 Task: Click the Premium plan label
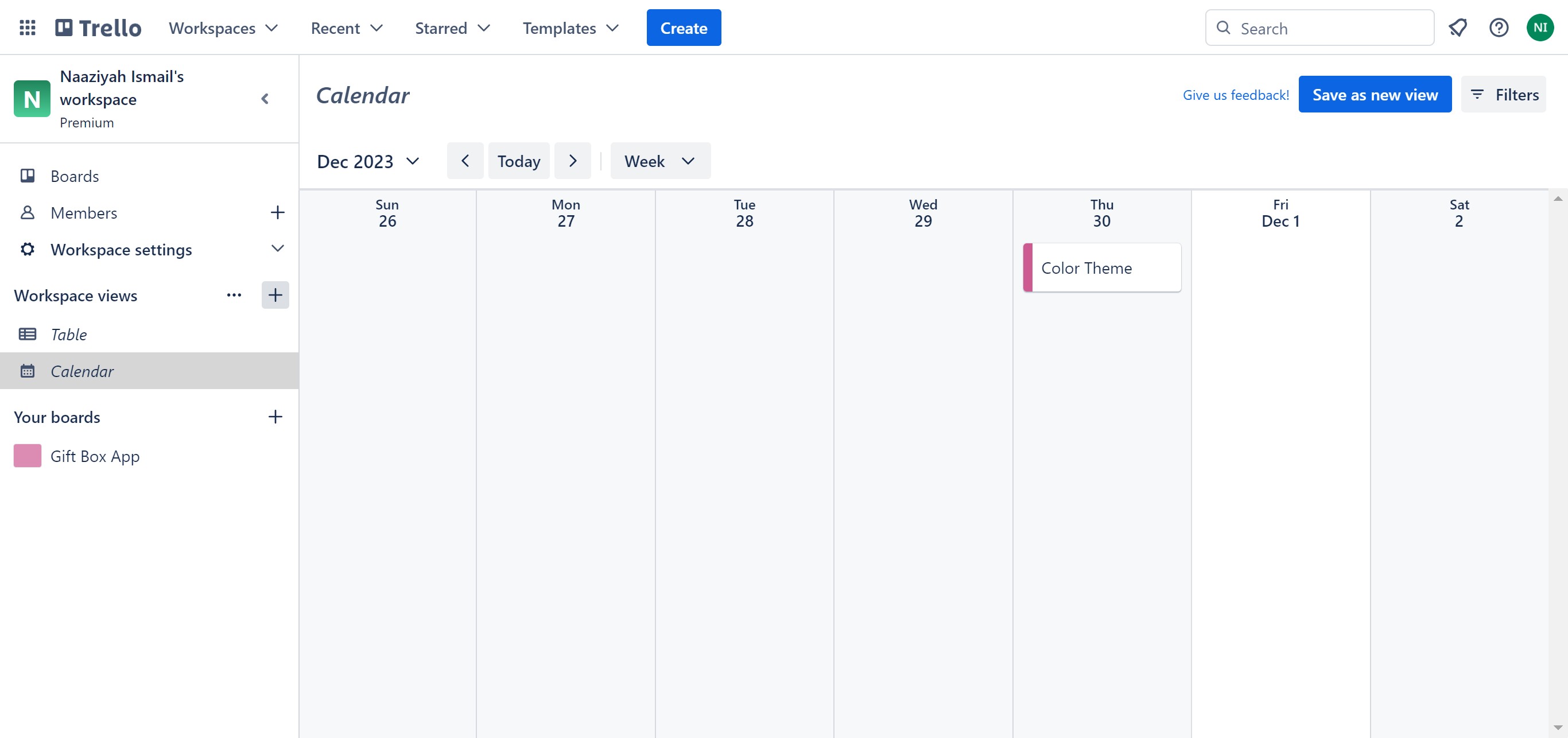coord(87,123)
